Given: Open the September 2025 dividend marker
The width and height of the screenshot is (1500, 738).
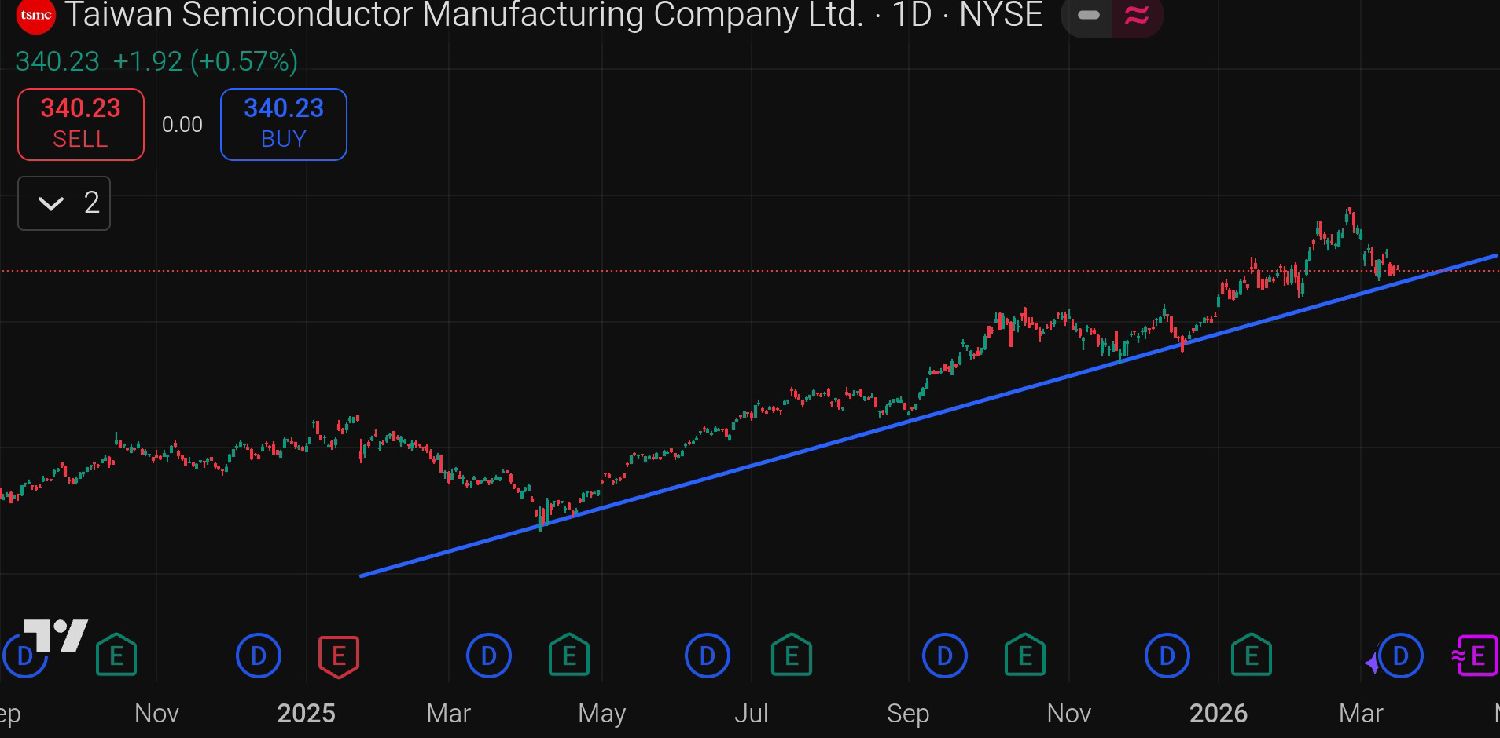Looking at the screenshot, I should [x=944, y=656].
